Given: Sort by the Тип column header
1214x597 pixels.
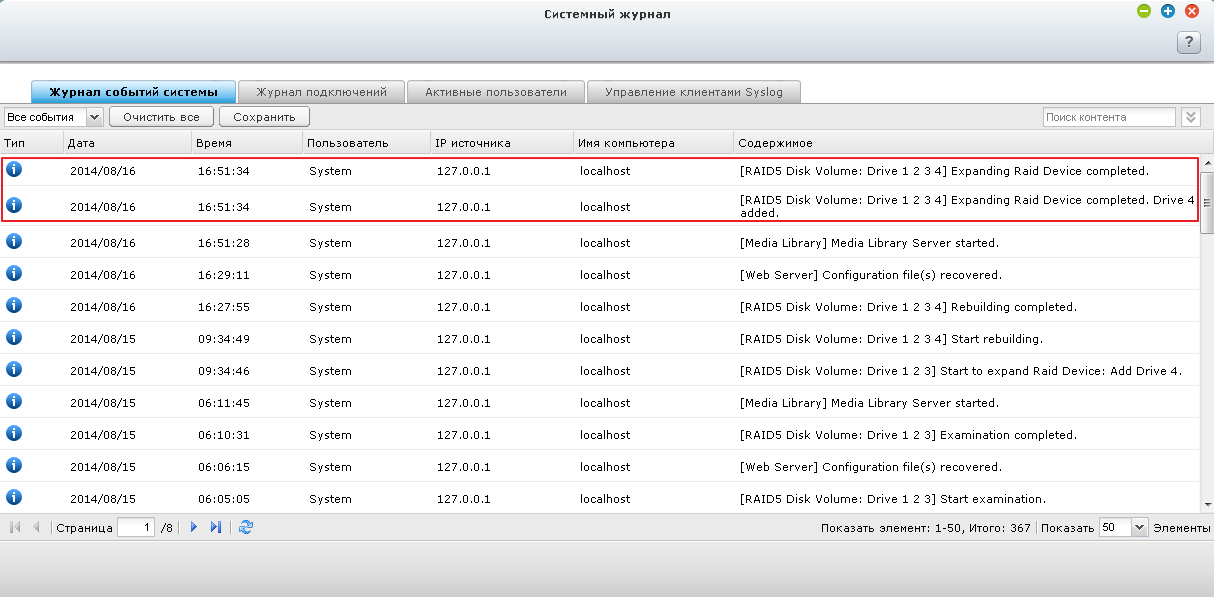Looking at the screenshot, I should click(32, 143).
